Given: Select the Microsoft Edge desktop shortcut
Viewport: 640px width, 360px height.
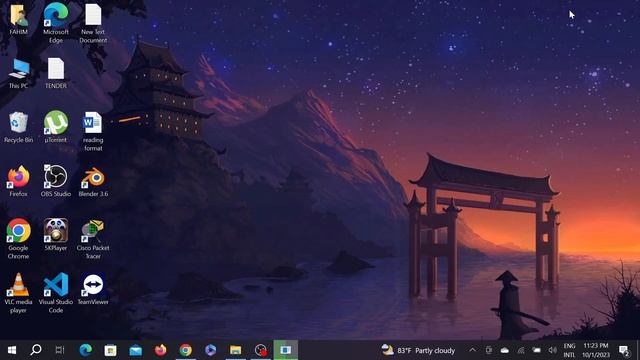Looking at the screenshot, I should 56,22.
